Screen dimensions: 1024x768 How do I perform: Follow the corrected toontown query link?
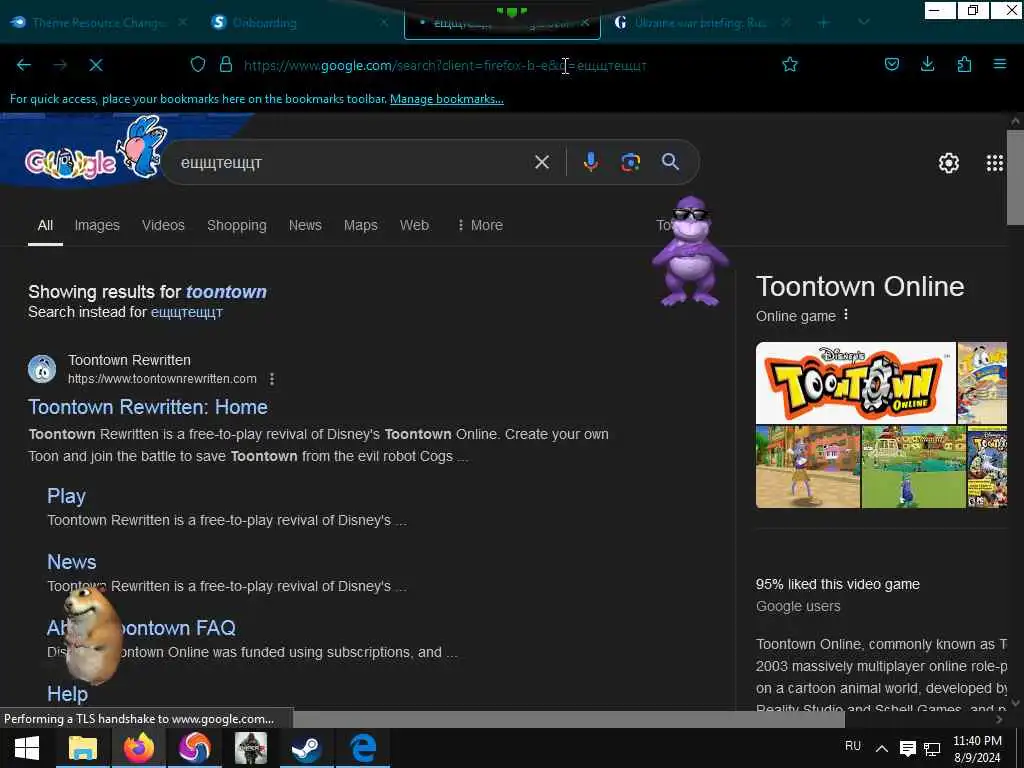(x=226, y=292)
